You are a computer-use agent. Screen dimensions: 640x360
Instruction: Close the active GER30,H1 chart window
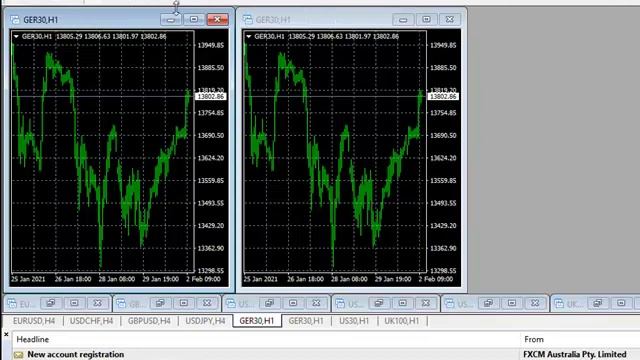(x=217, y=19)
